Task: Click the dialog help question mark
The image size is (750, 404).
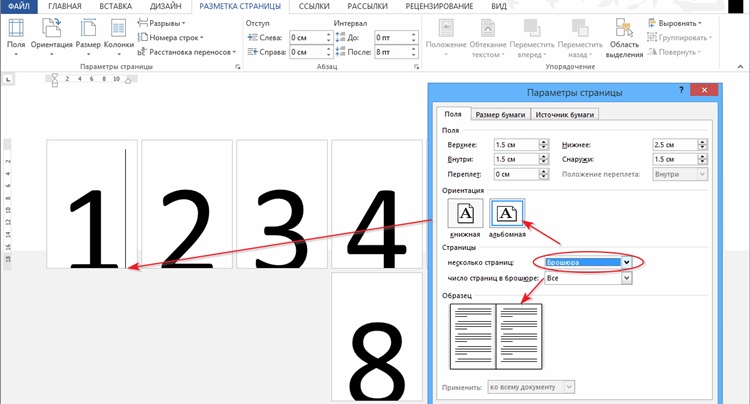Action: click(681, 90)
